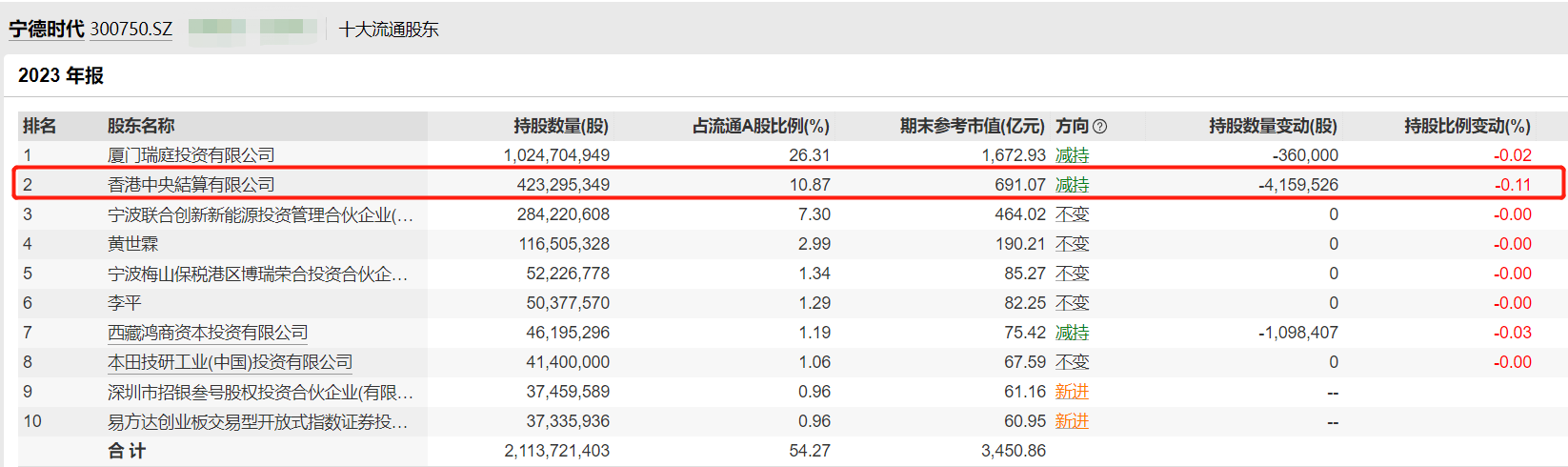Screen dimensions: 1568x467
Task: Click the 合计 total row label
Action: pyautogui.click(x=127, y=451)
